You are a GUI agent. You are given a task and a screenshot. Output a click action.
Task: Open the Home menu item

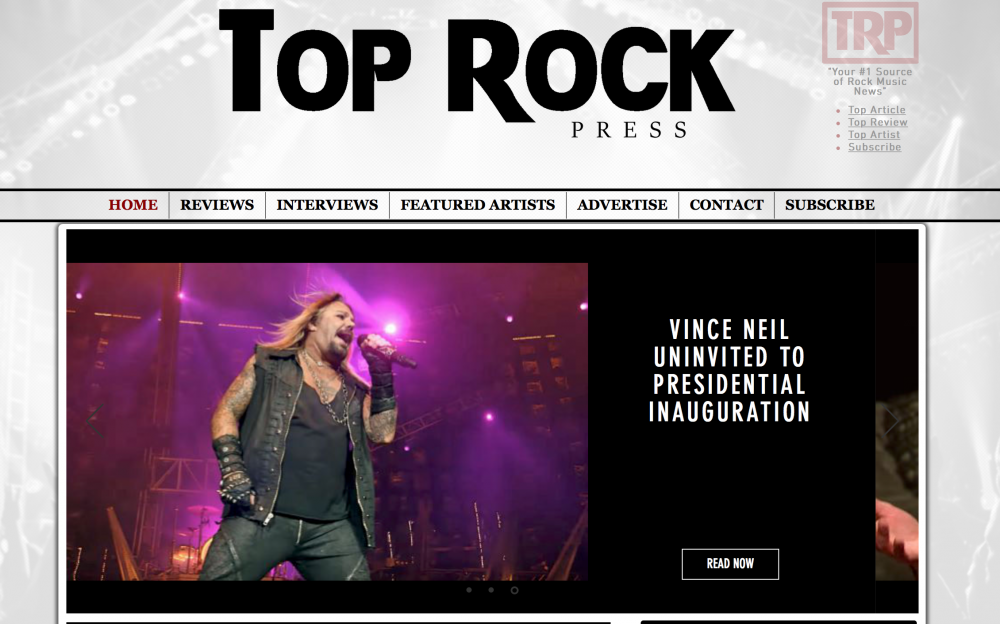click(x=133, y=205)
